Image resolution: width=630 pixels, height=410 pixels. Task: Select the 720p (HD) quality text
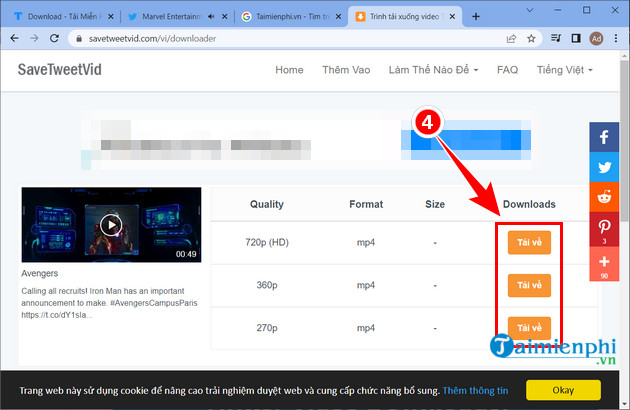click(x=267, y=242)
